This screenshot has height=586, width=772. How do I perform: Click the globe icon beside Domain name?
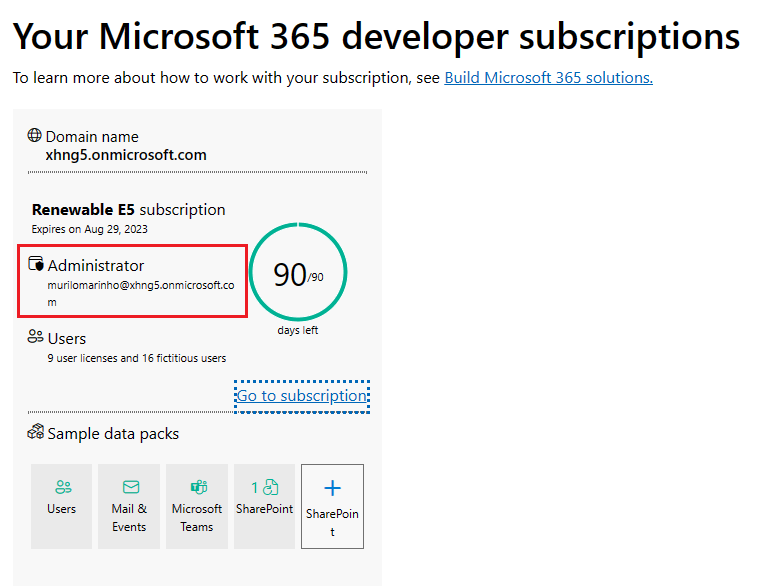click(x=34, y=135)
